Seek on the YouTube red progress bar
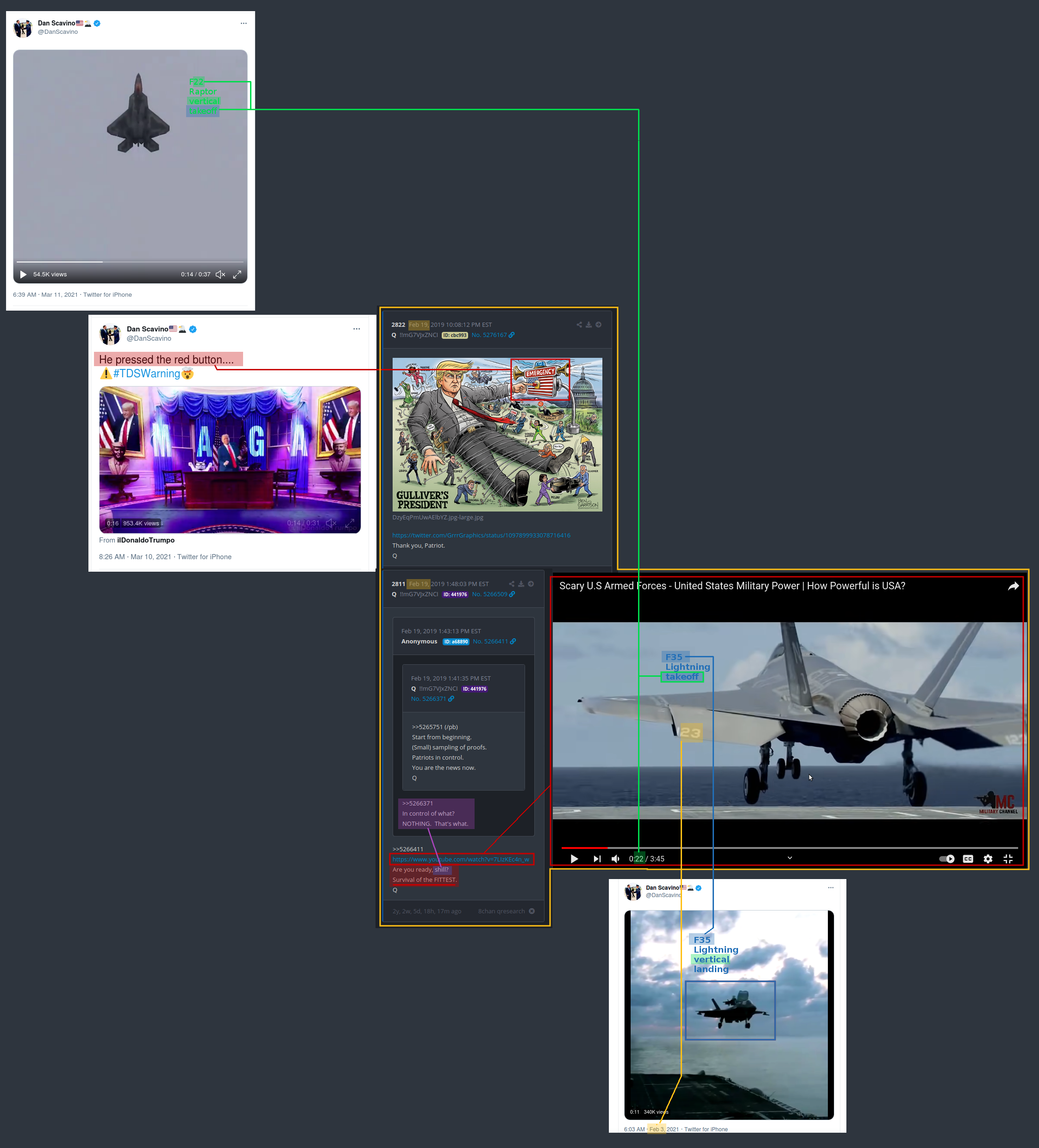The image size is (1039, 1148). click(x=789, y=848)
